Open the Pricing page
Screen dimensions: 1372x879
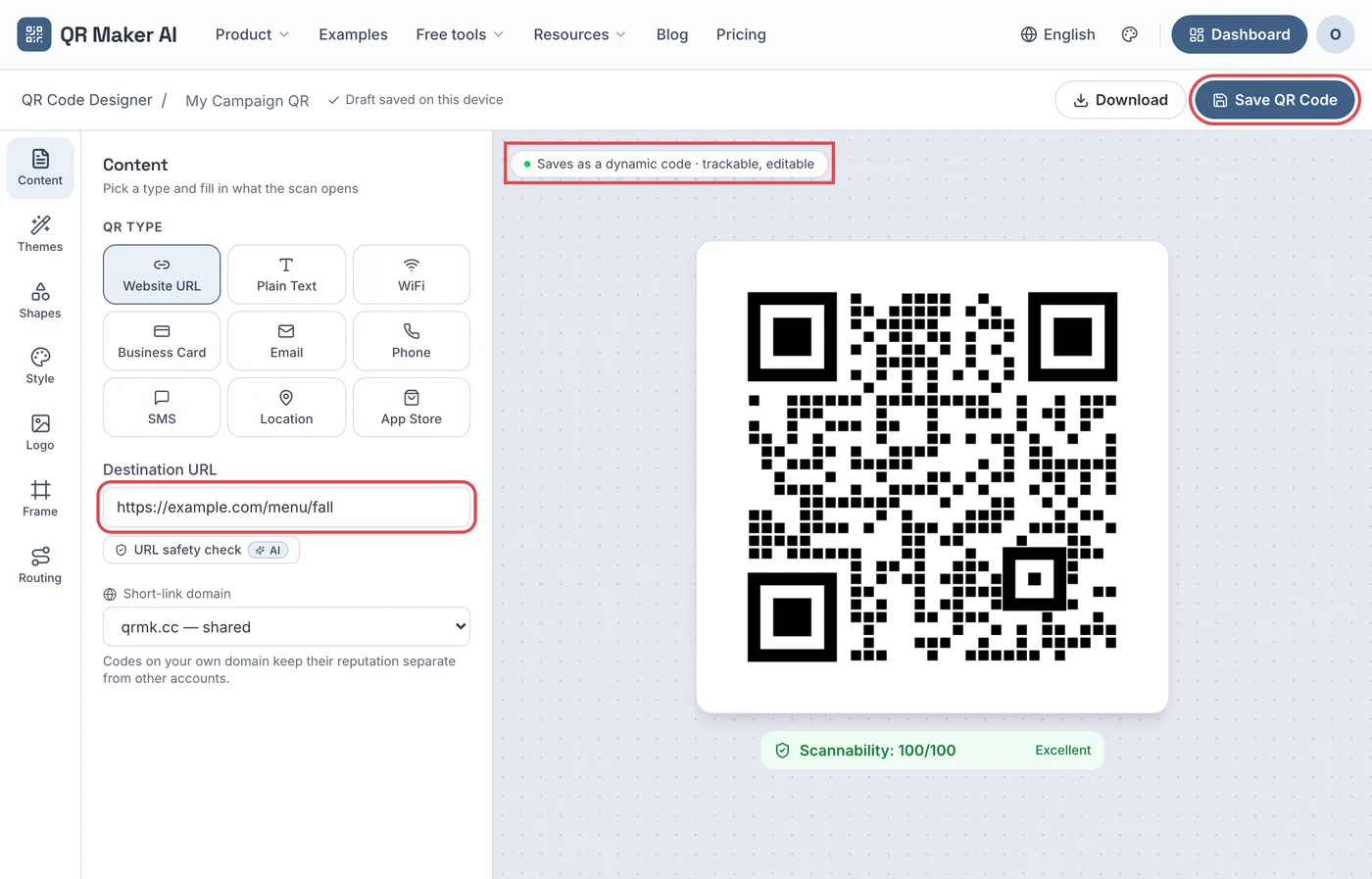(x=741, y=34)
